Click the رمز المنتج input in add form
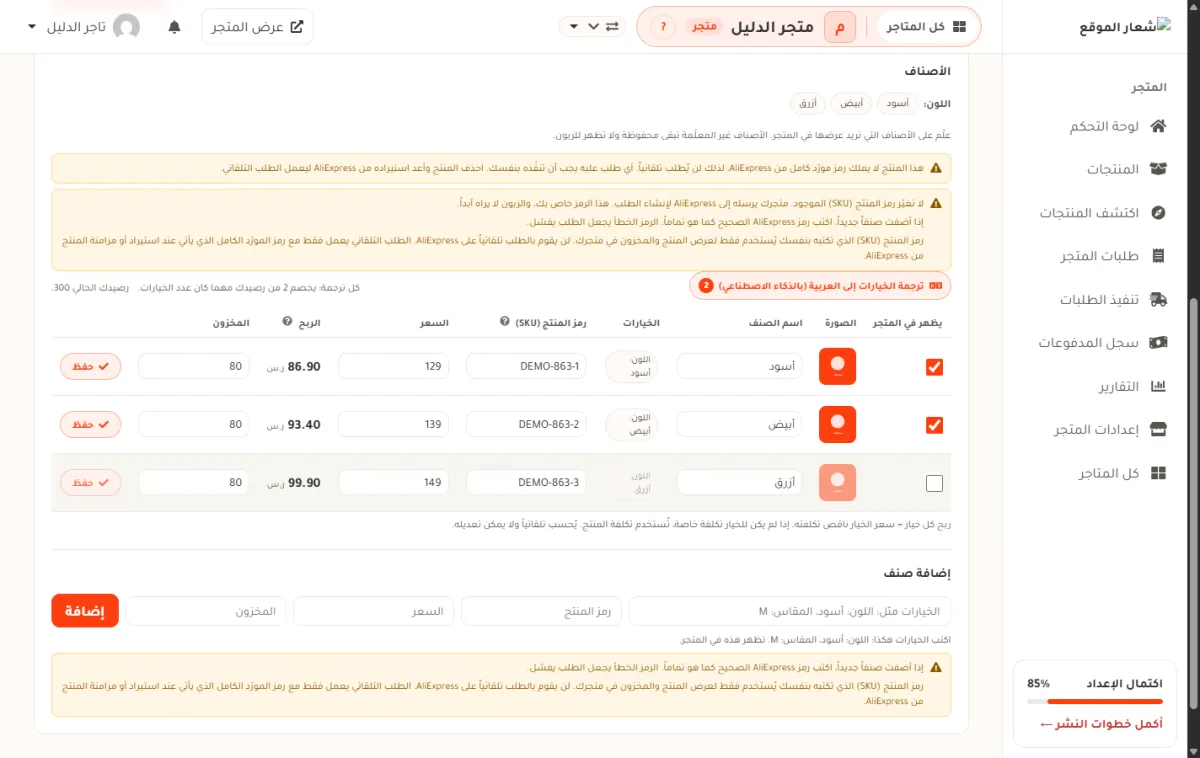Viewport: 1200px width, 758px height. (541, 611)
